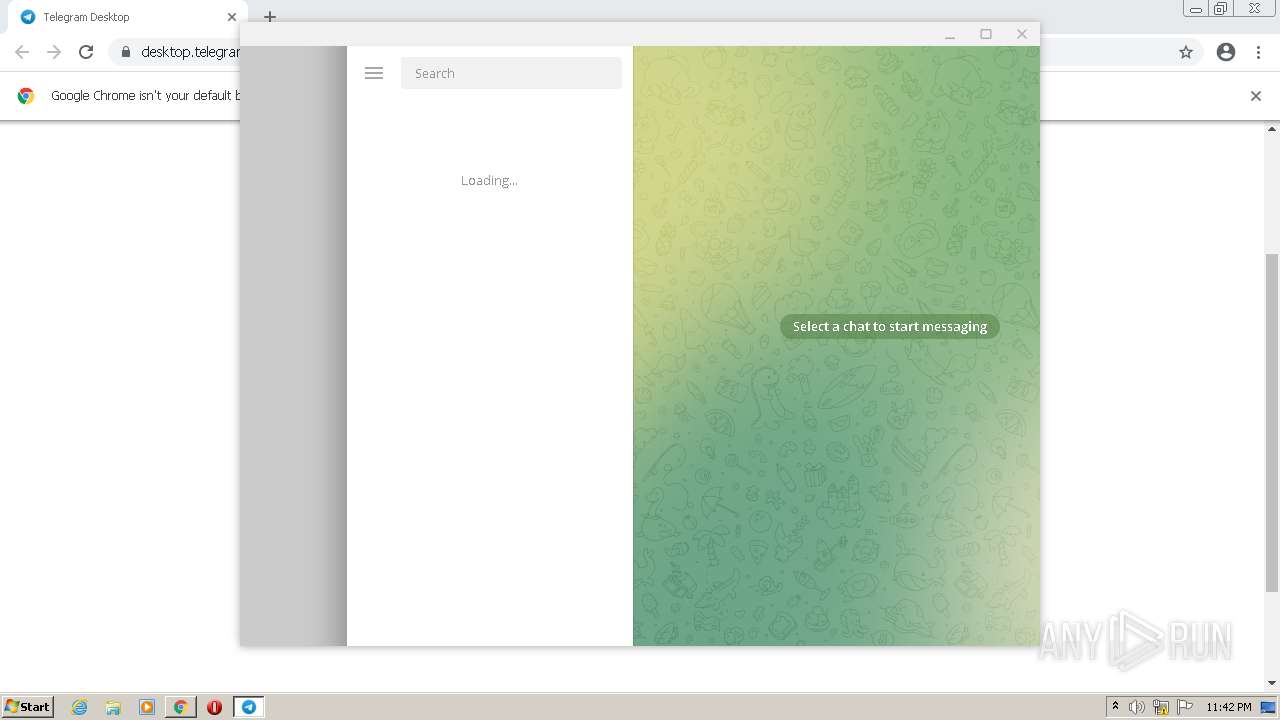Image resolution: width=1280 pixels, height=720 pixels.
Task: Open the Telegram hamburger menu
Action: [374, 73]
